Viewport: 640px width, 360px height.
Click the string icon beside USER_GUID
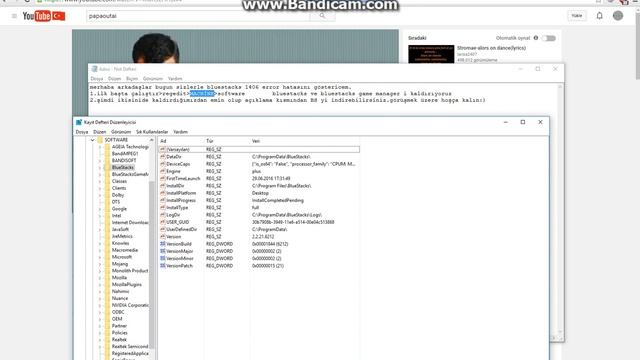click(x=162, y=222)
